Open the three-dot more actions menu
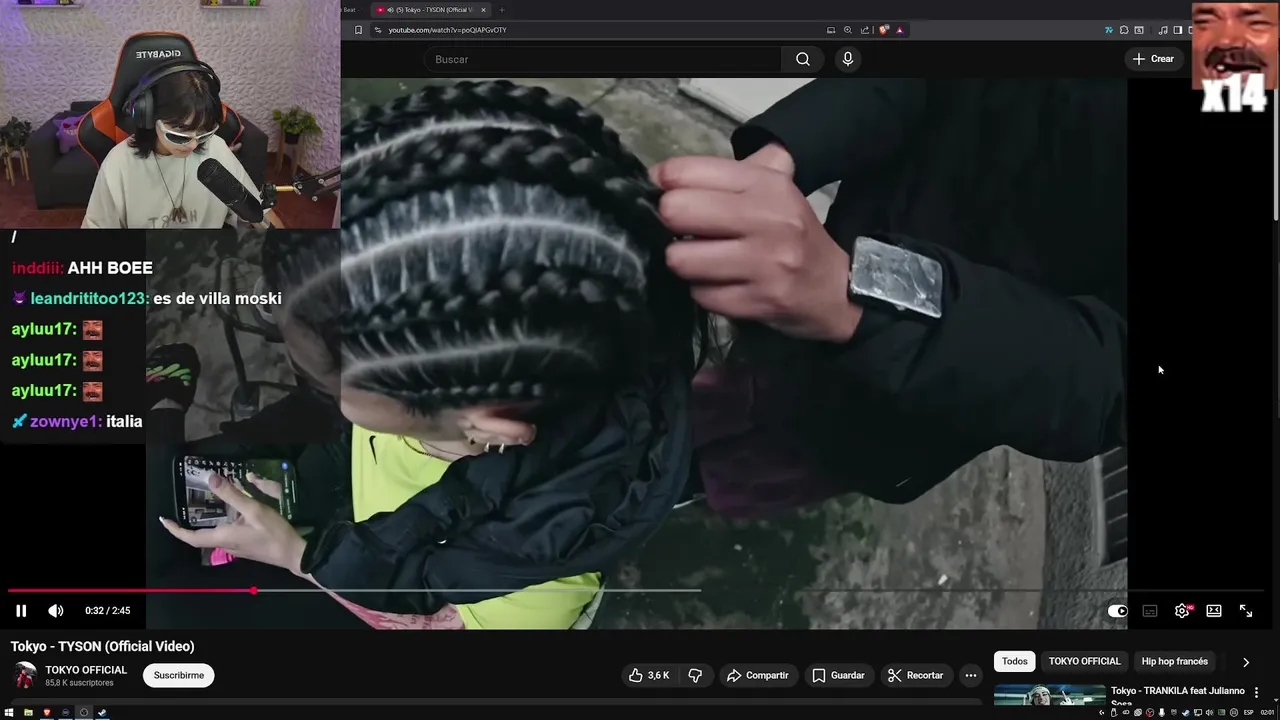Viewport: 1280px width, 720px height. 970,676
